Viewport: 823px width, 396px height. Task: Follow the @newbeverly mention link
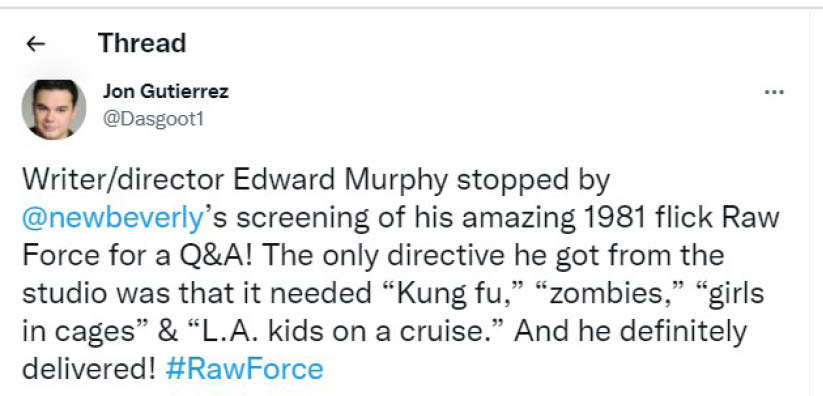click(x=112, y=218)
